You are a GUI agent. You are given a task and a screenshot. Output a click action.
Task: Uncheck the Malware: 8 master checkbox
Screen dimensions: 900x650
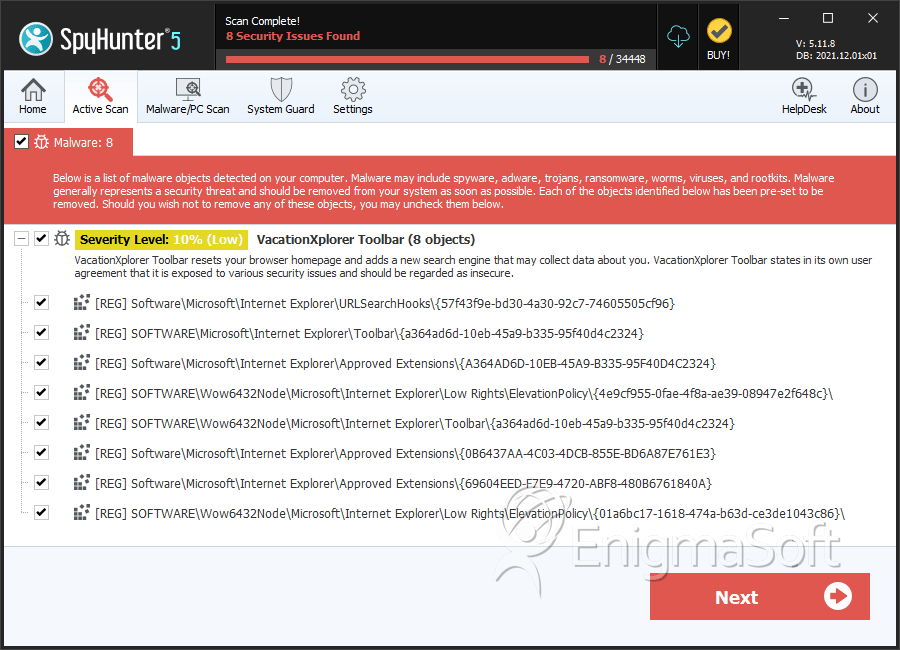(x=21, y=142)
